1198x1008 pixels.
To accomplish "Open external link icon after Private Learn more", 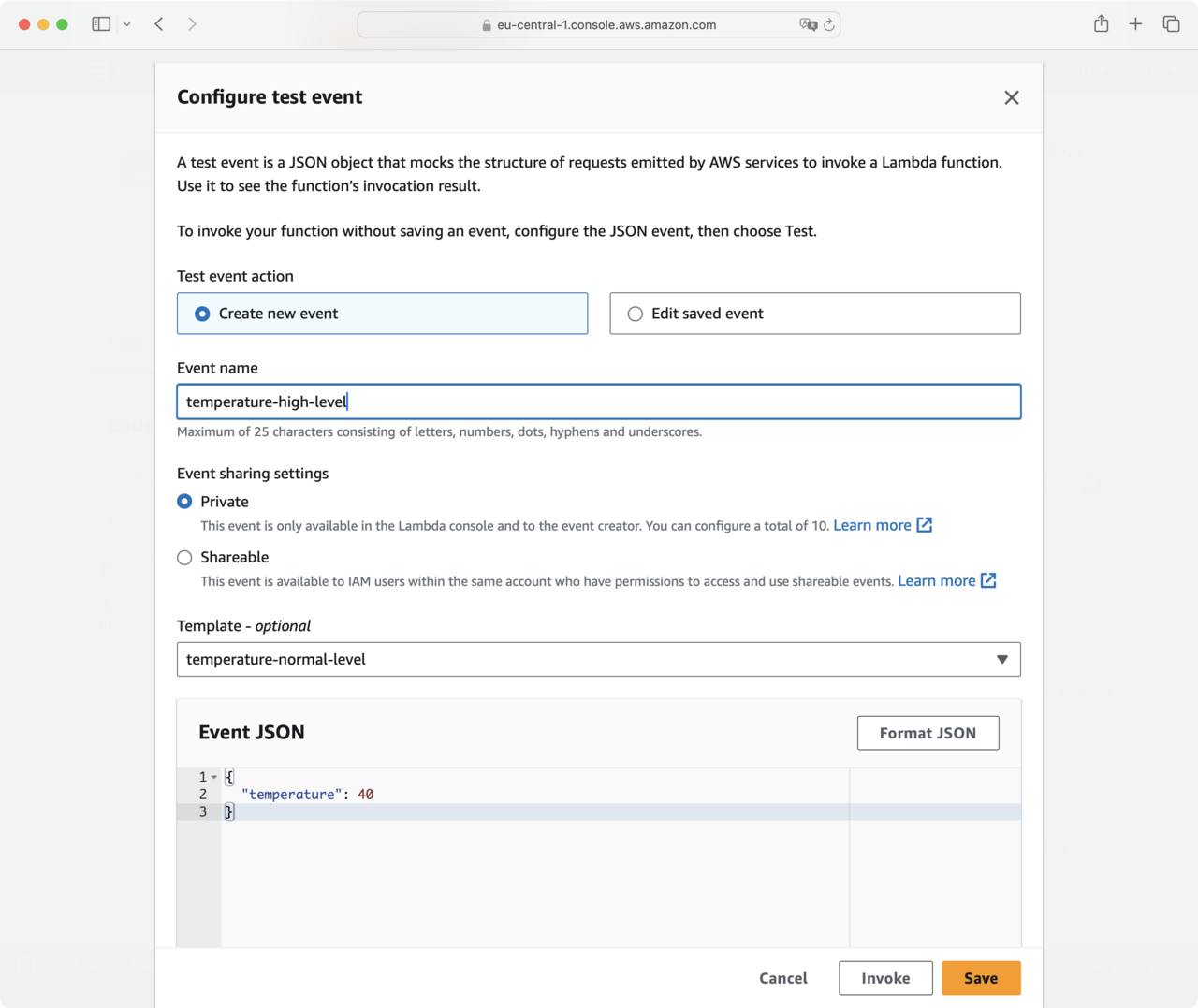I will (x=924, y=525).
